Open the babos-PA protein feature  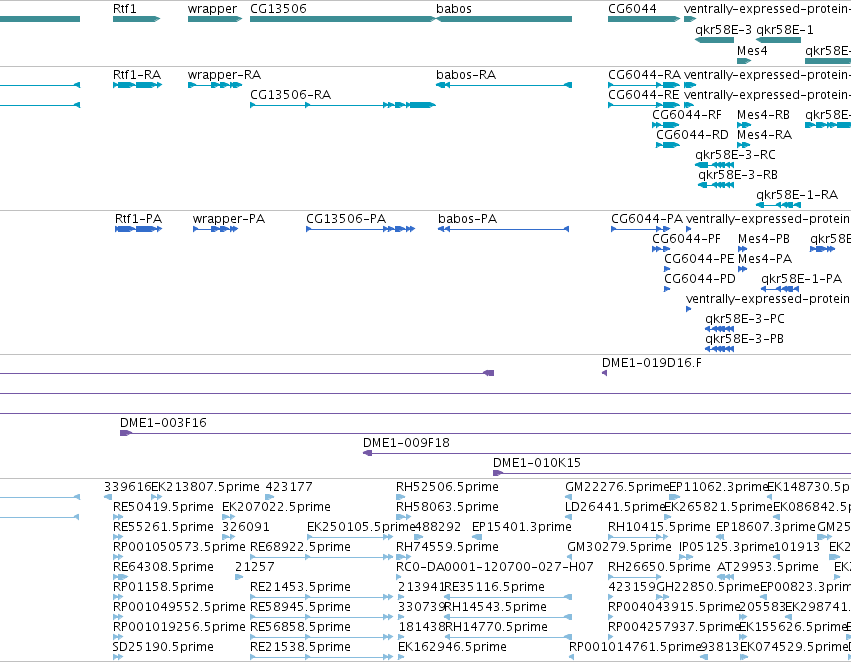pyautogui.click(x=503, y=229)
